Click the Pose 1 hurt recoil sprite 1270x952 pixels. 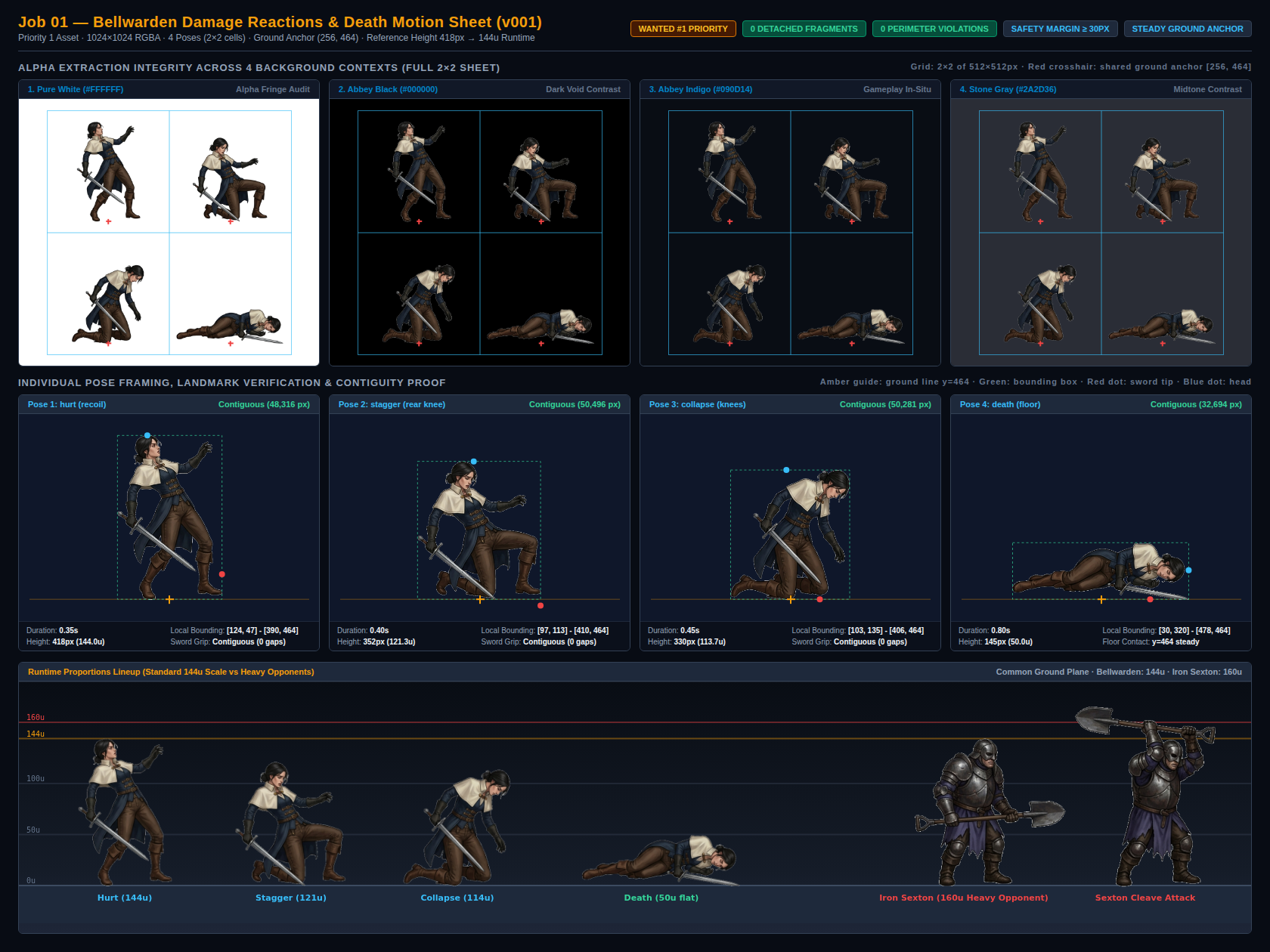(x=169, y=518)
